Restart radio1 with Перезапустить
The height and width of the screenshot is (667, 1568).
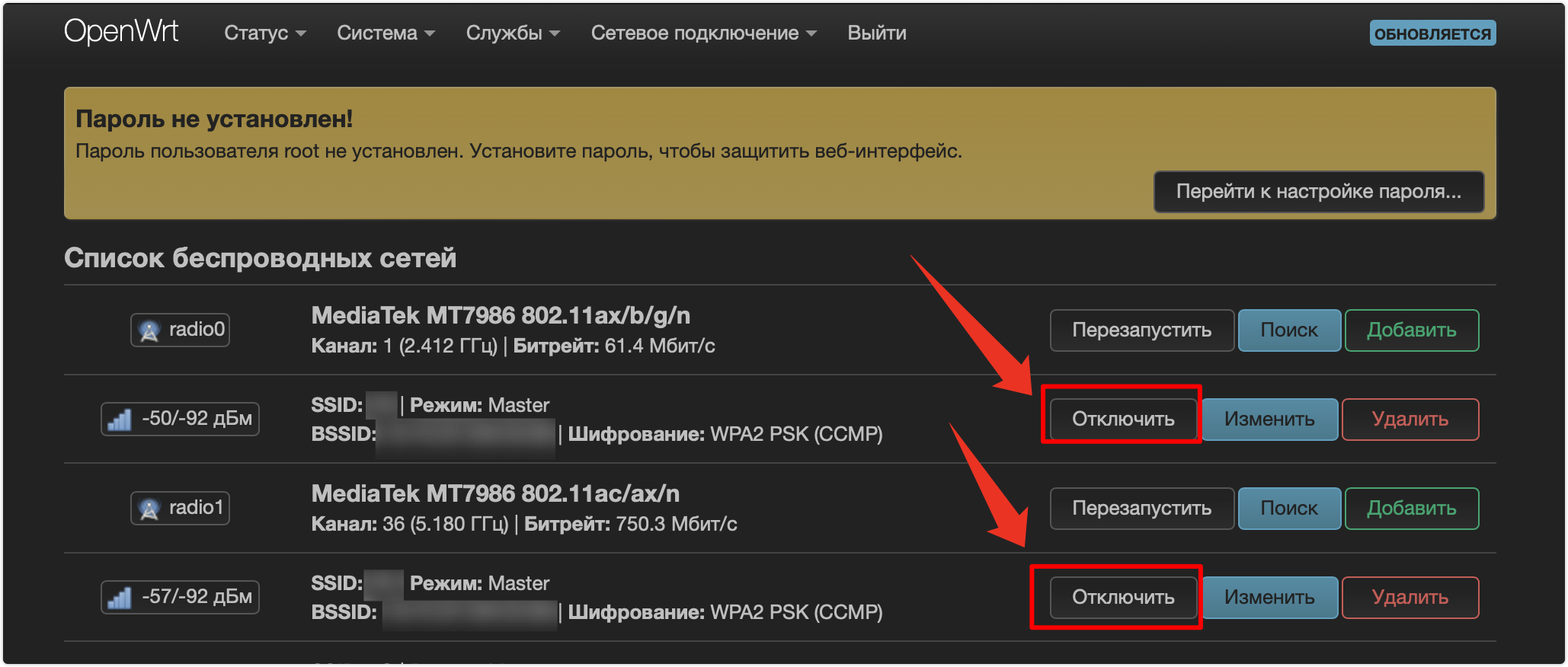tap(1141, 508)
